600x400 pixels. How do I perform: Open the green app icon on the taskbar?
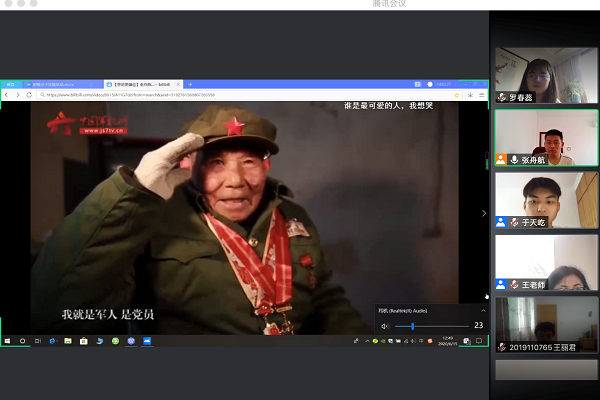115,341
